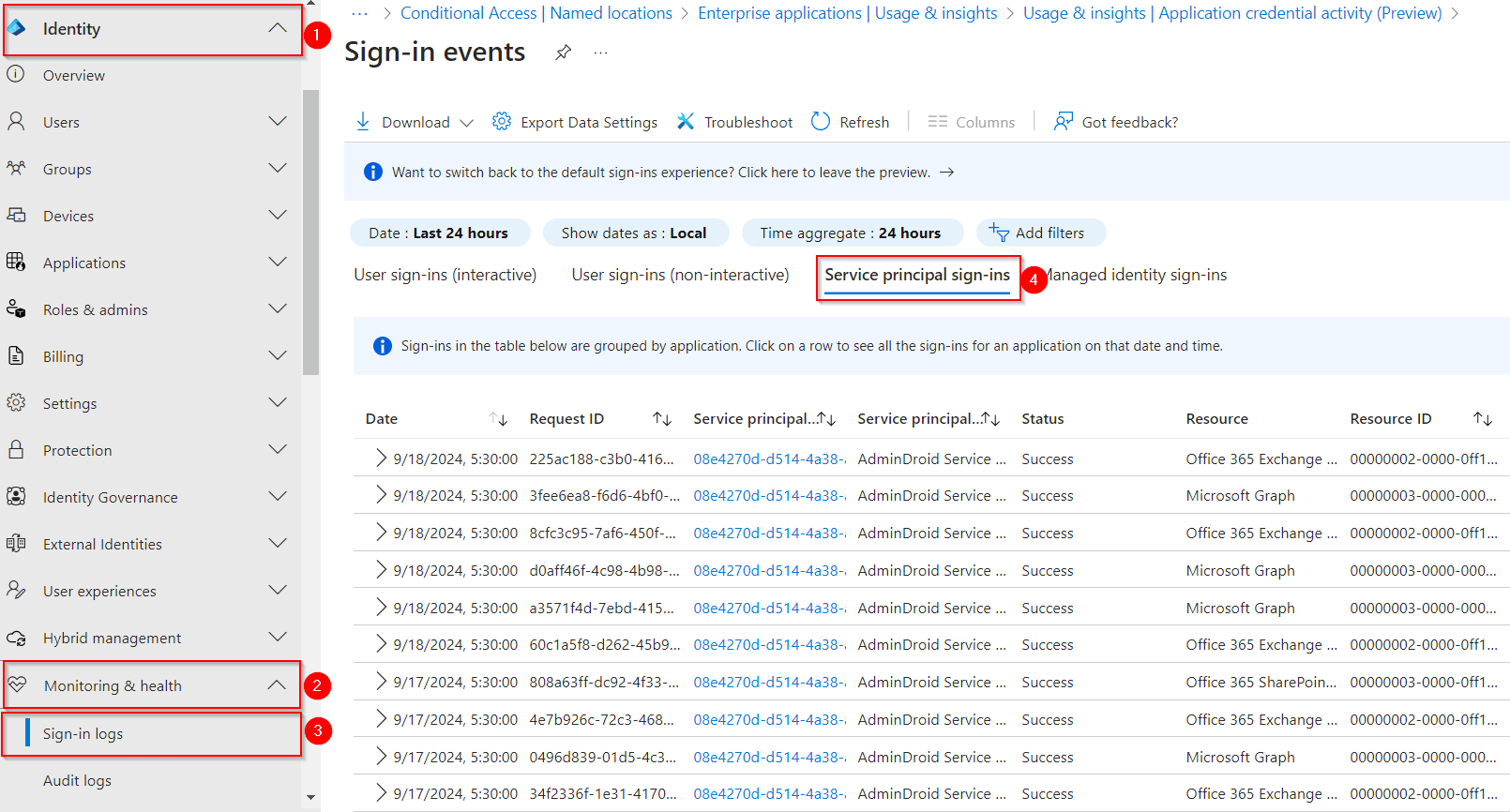This screenshot has width=1510, height=812.
Task: Open Enterprise applications Usage & insights breadcrumb
Action: pos(848,13)
